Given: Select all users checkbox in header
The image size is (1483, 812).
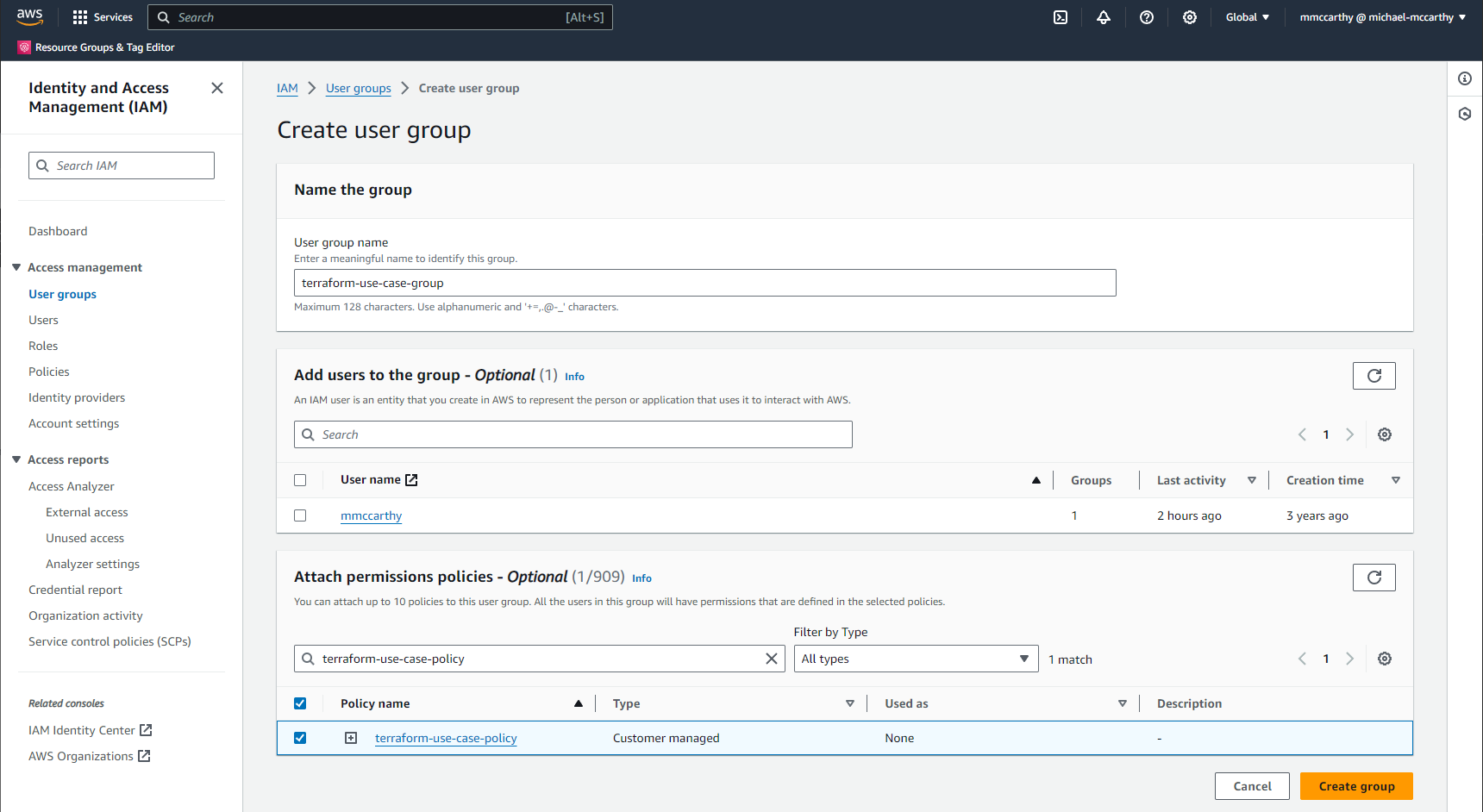Looking at the screenshot, I should point(300,480).
